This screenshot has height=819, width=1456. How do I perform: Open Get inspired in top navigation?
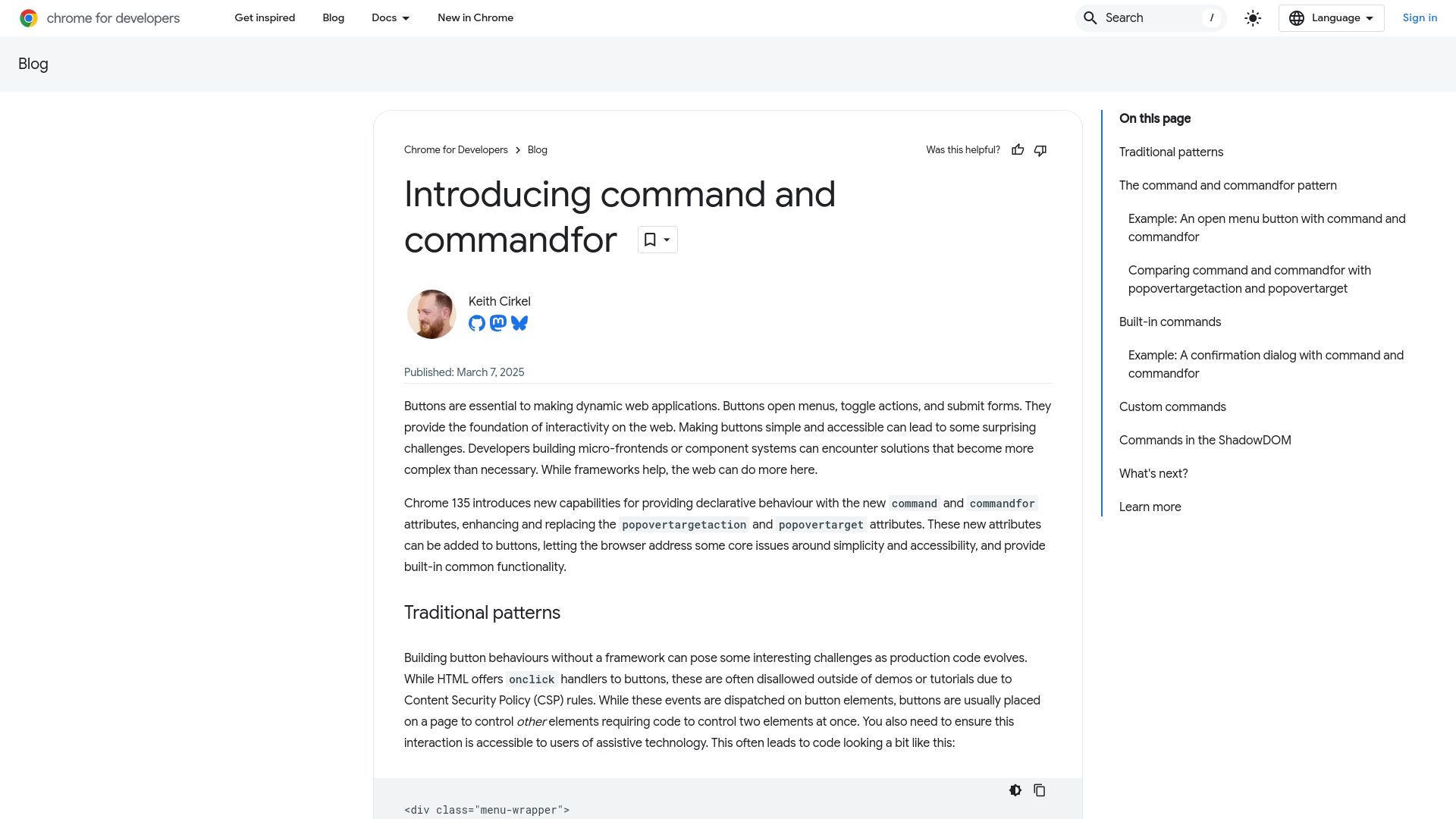click(x=265, y=18)
